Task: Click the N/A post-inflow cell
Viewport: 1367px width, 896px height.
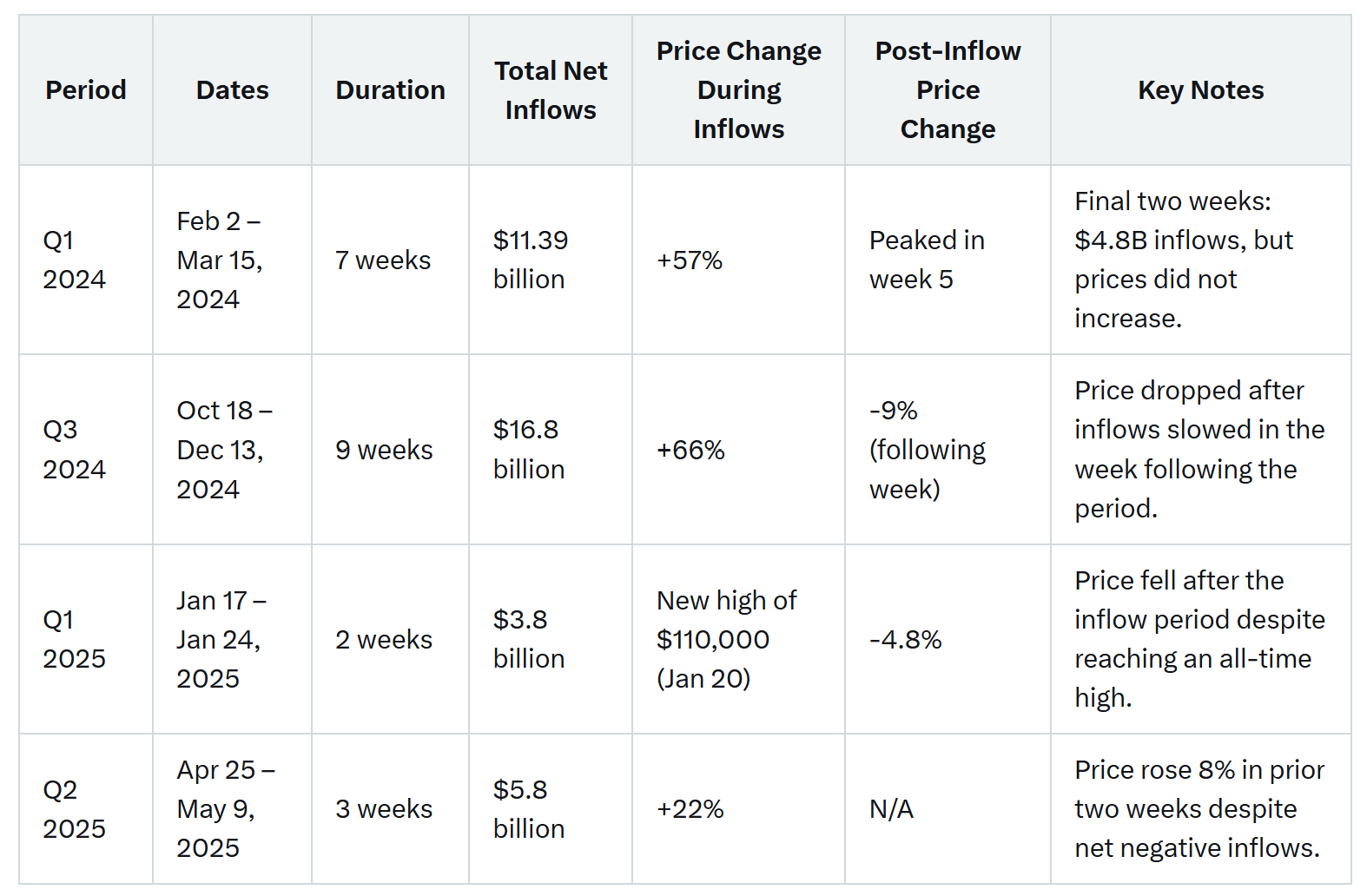Action: [891, 809]
